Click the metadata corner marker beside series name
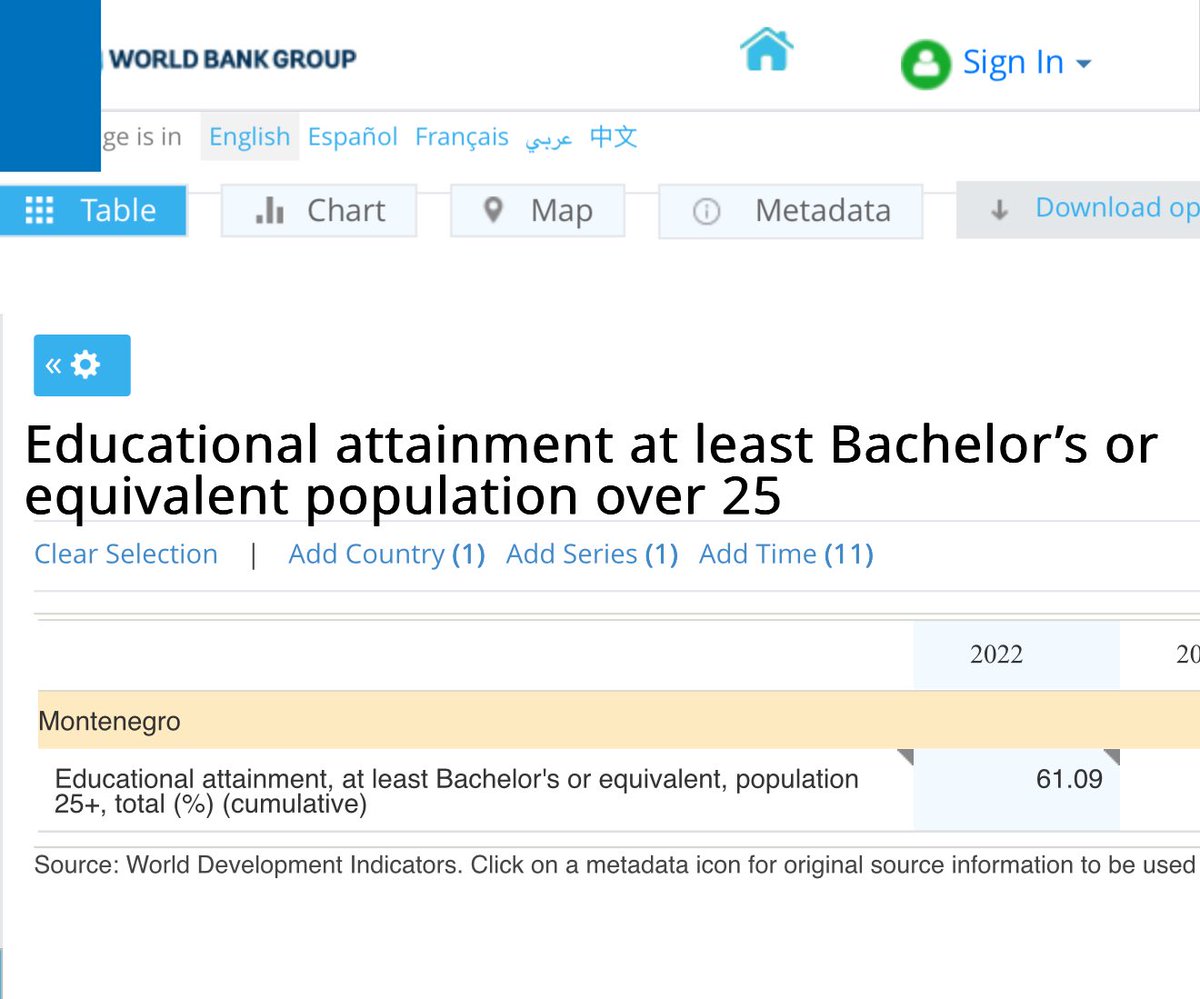The height and width of the screenshot is (999, 1200). [905, 757]
